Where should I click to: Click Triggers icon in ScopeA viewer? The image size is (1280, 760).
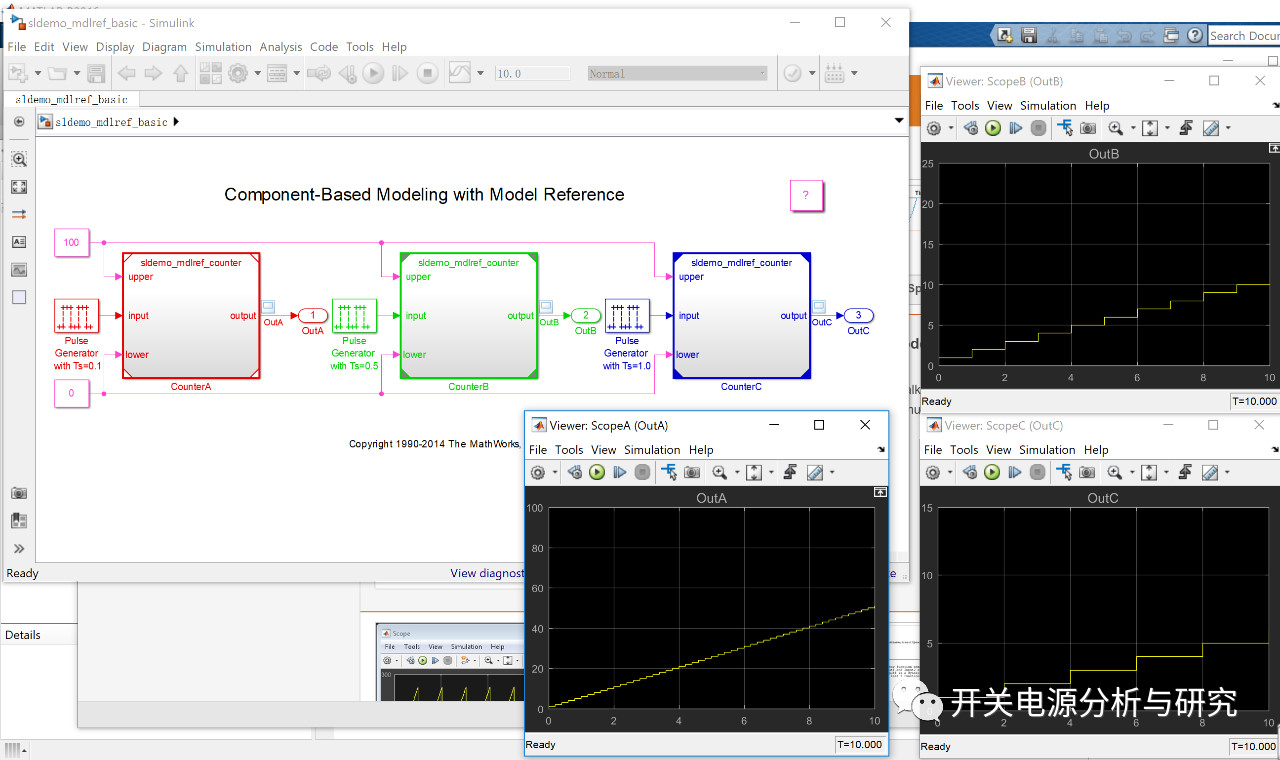790,472
